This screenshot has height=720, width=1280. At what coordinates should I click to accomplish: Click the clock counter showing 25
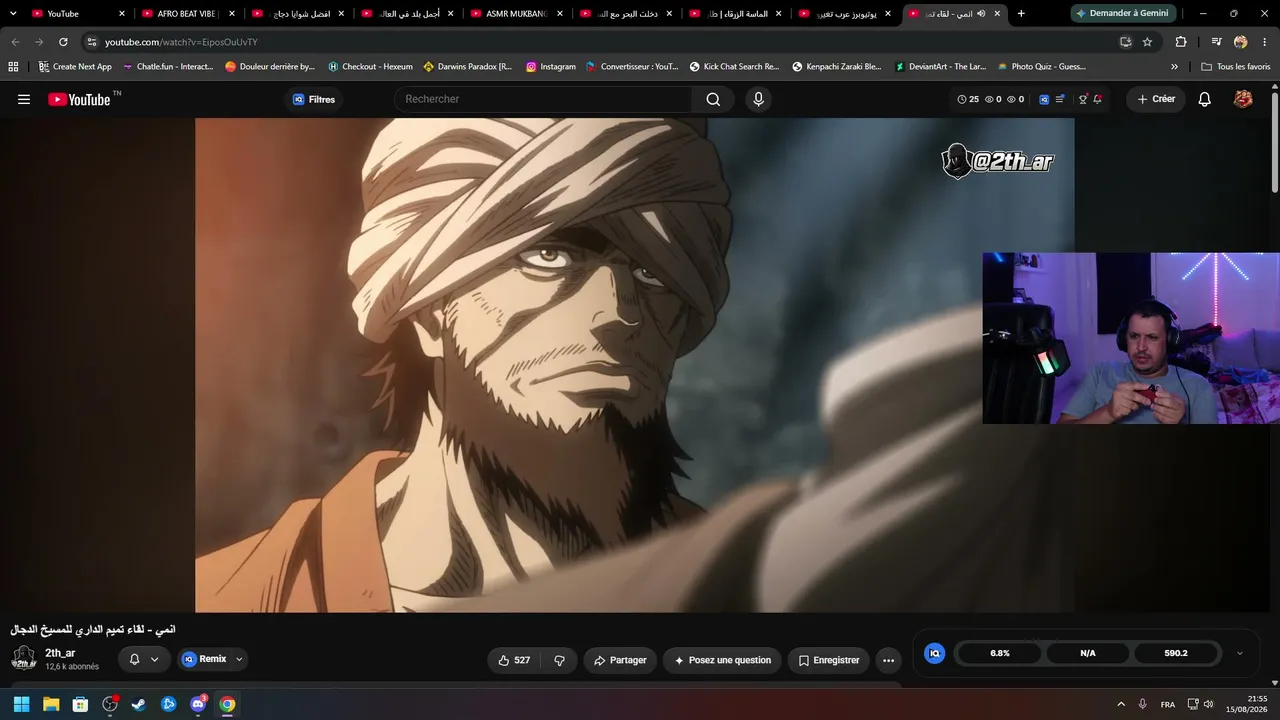click(968, 99)
